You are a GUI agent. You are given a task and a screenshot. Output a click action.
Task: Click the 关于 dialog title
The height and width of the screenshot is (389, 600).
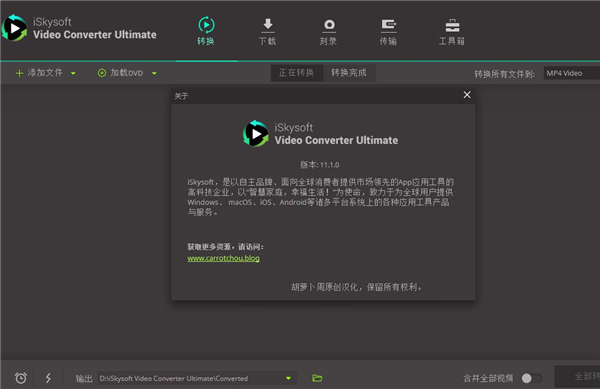click(x=181, y=96)
